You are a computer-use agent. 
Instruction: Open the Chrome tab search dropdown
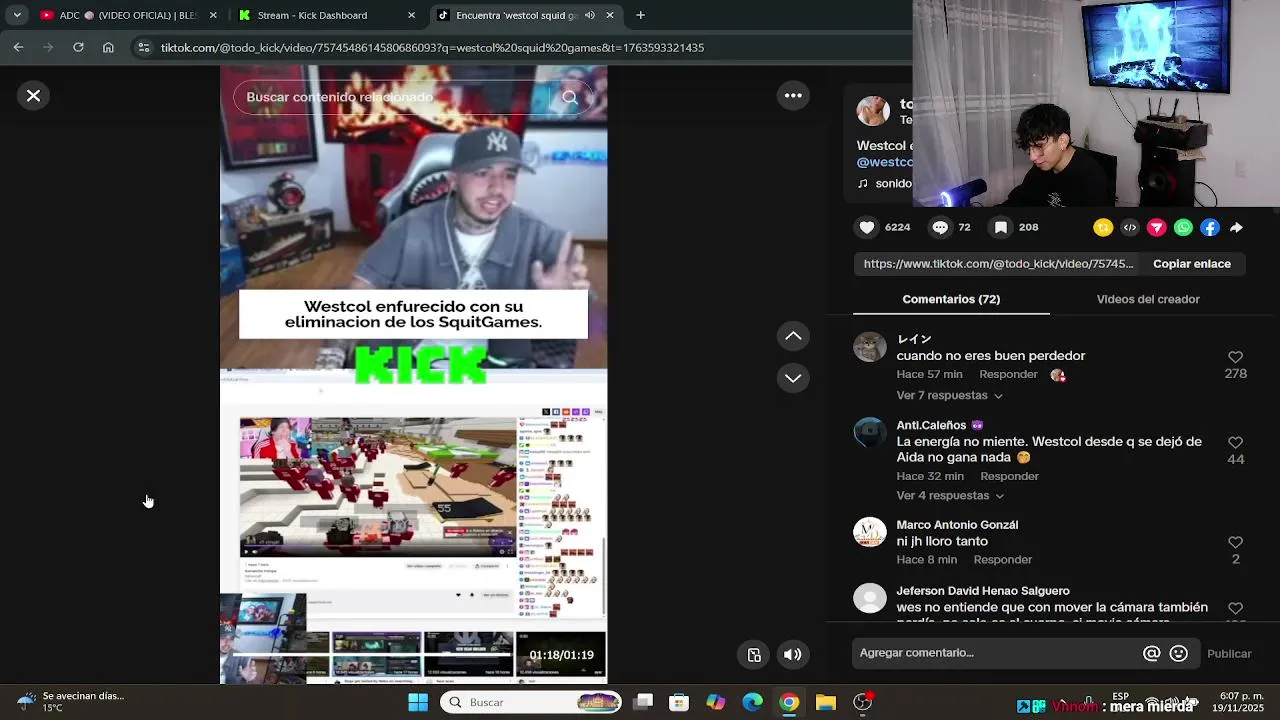(x=17, y=15)
